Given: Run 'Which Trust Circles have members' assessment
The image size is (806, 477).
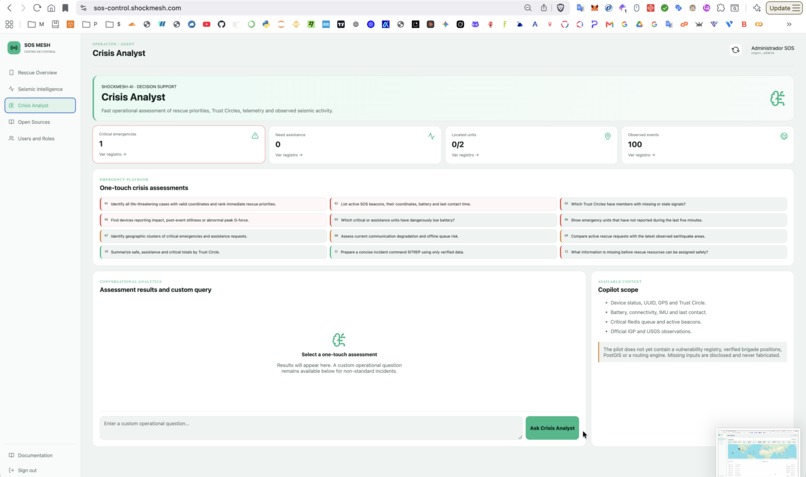Looking at the screenshot, I should click(673, 204).
